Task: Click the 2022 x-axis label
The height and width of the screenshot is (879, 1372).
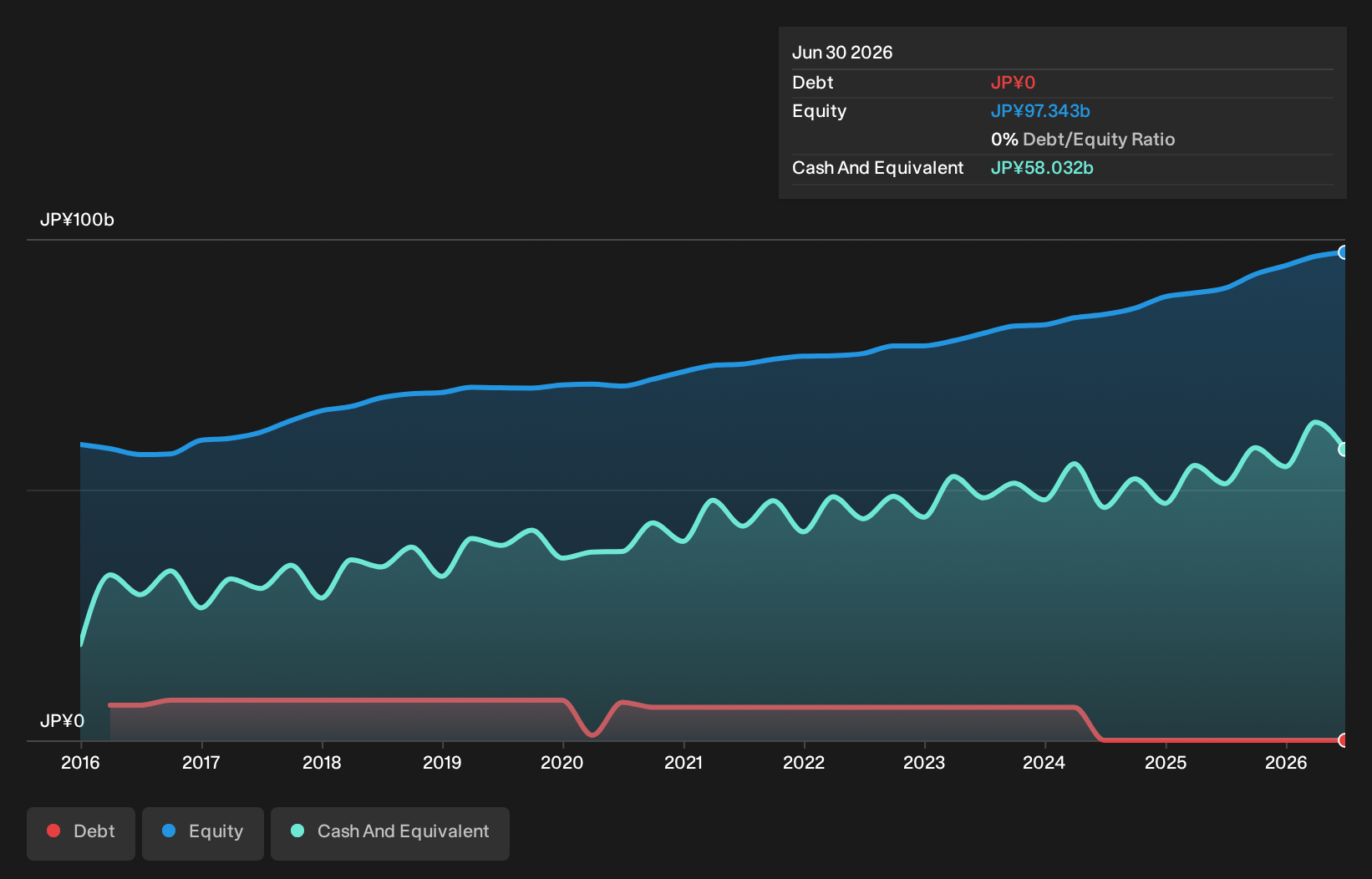Action: coord(804,763)
